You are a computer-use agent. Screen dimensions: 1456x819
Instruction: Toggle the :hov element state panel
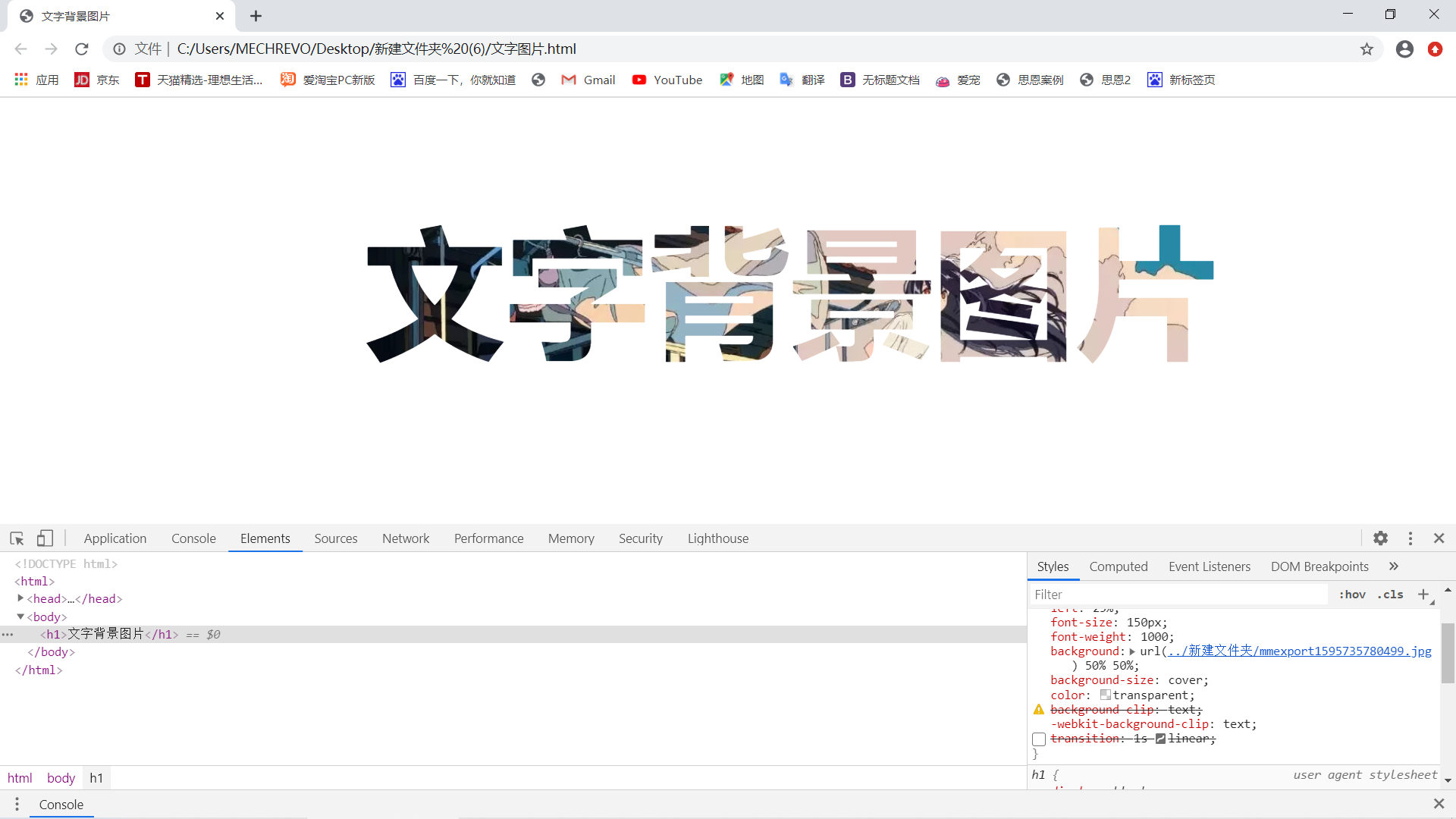[x=1352, y=595]
